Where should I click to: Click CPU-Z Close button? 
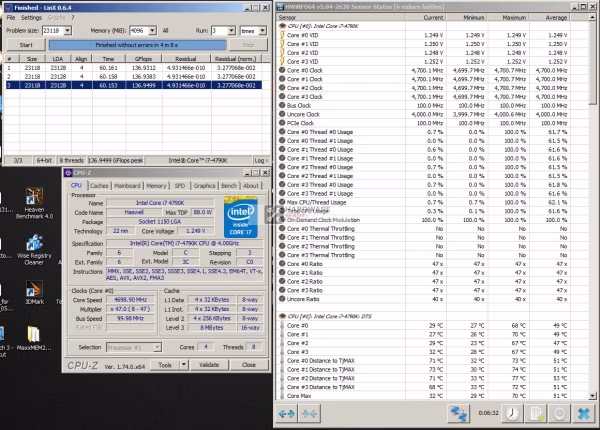249,365
